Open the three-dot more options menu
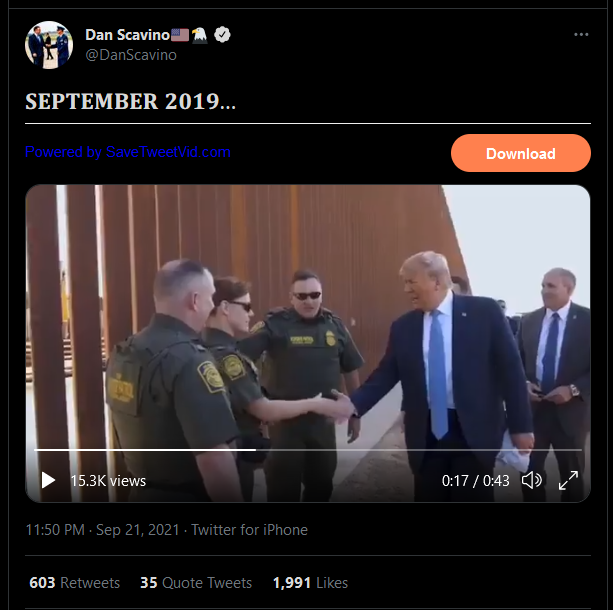 tap(581, 35)
